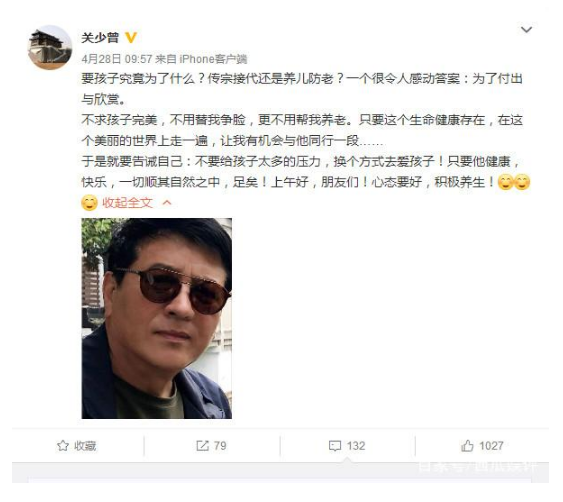Click the 关少曾 profile avatar
The width and height of the screenshot is (563, 502).
(50, 47)
